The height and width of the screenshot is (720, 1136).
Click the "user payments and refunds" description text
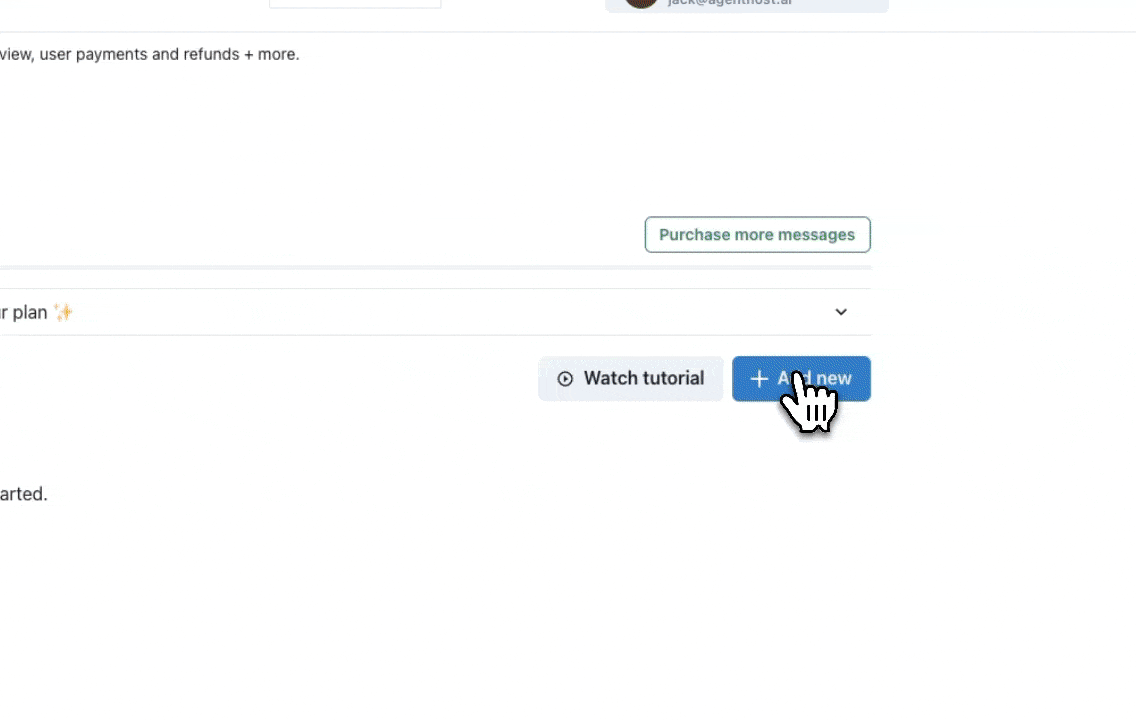[139, 54]
